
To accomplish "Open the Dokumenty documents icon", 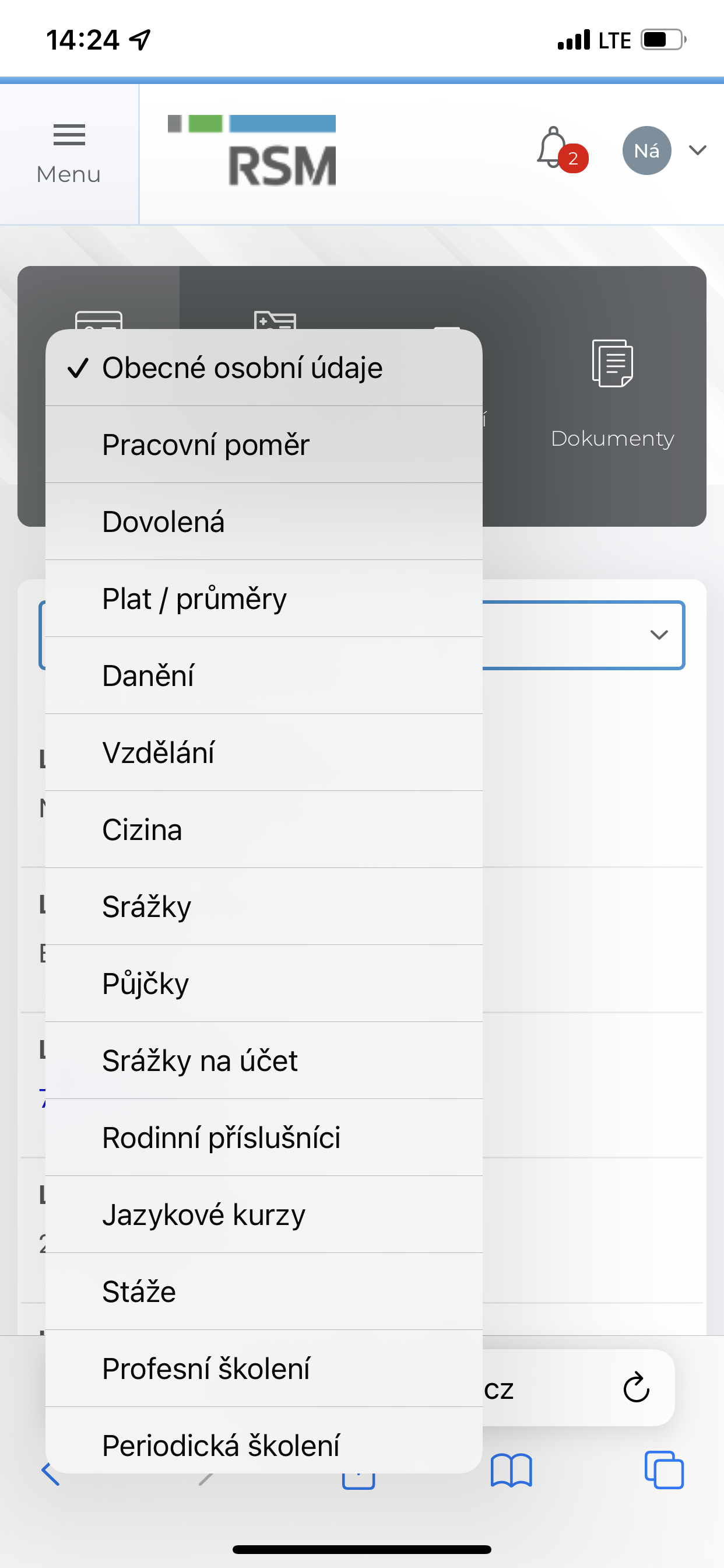I will coord(612,363).
